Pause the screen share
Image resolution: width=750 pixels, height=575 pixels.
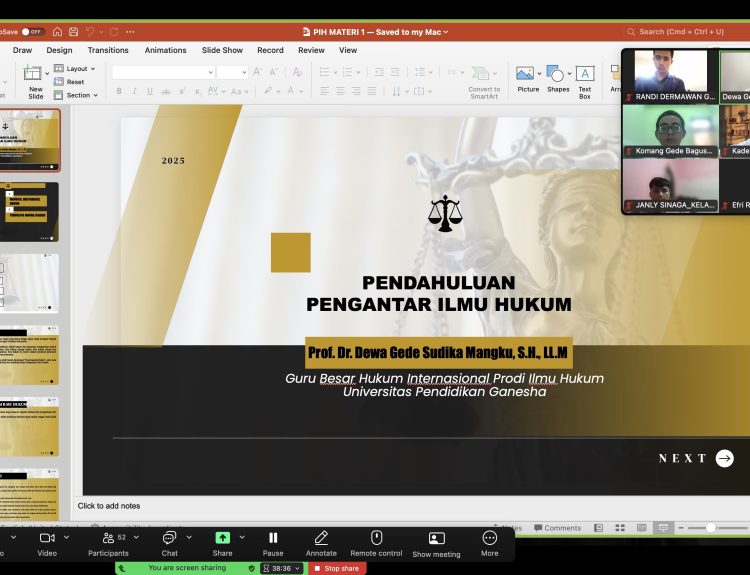273,542
